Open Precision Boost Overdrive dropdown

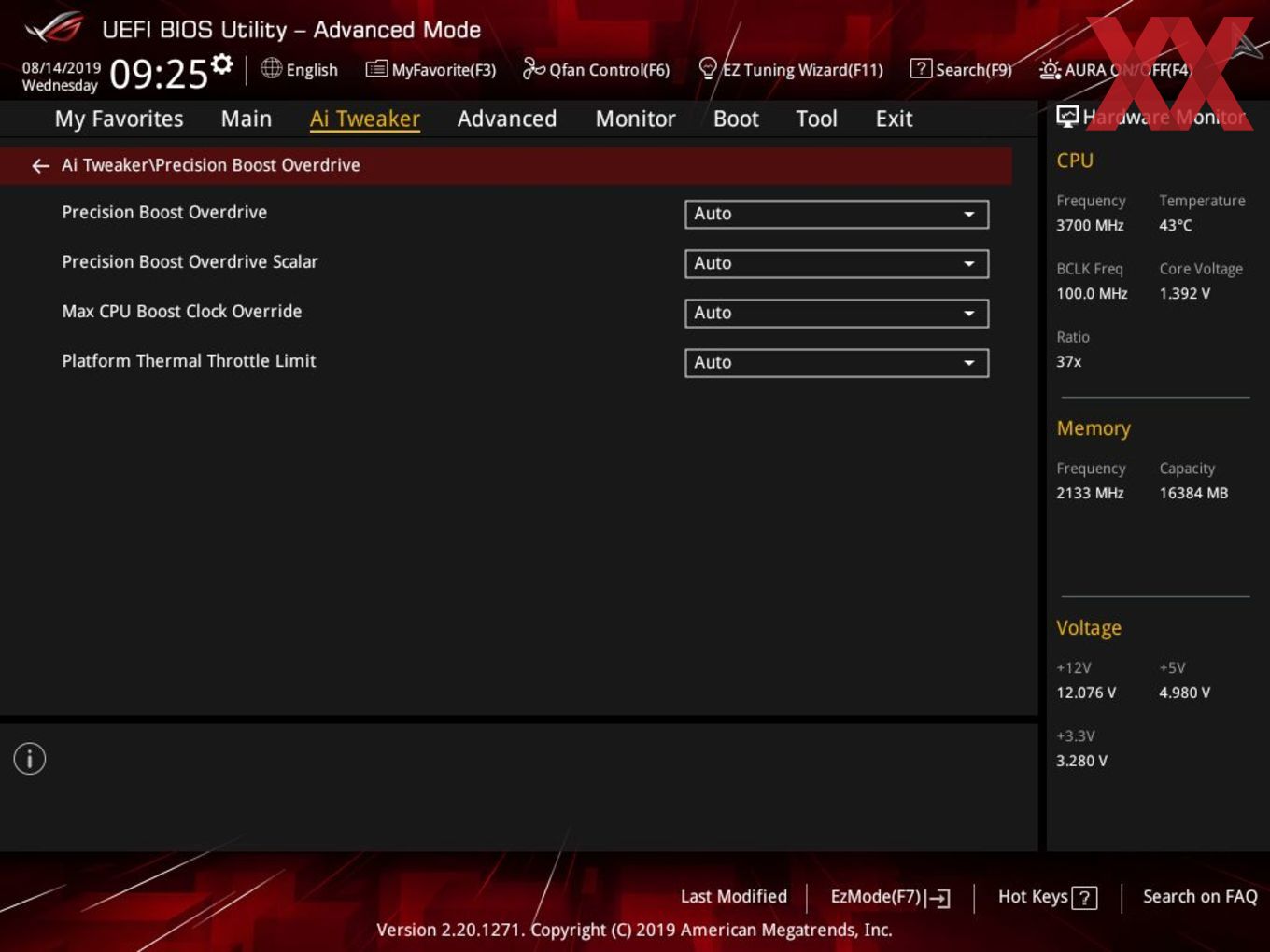coord(837,214)
